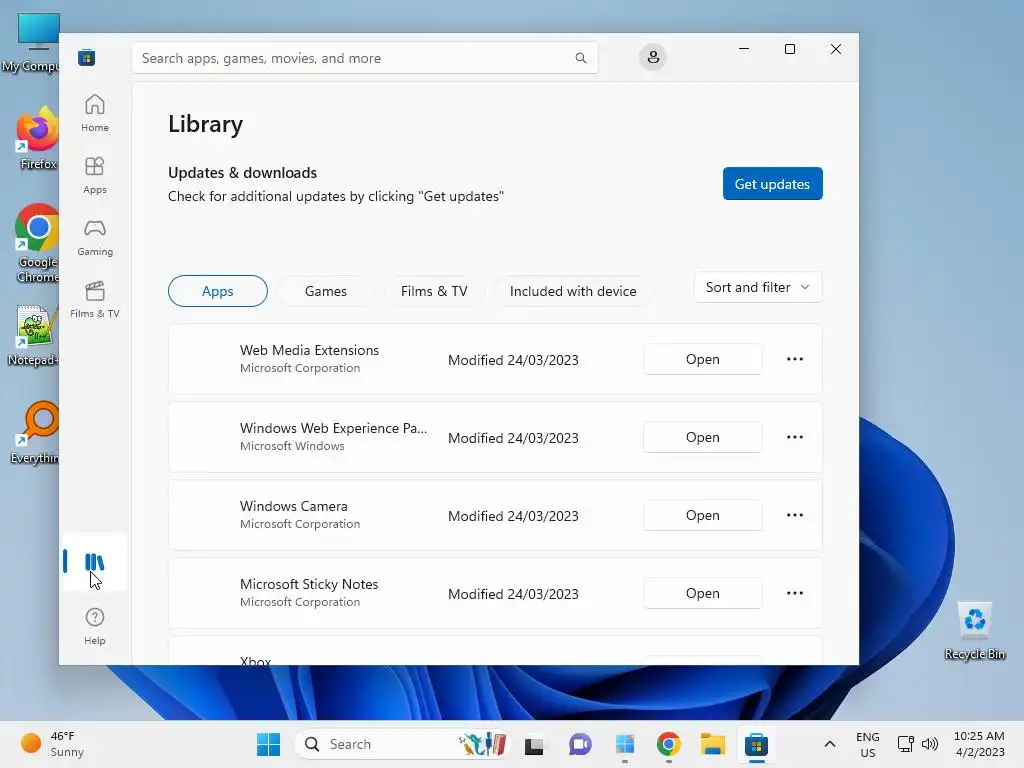Open File Explorer from the taskbar
The width and height of the screenshot is (1024, 768).
click(x=712, y=744)
